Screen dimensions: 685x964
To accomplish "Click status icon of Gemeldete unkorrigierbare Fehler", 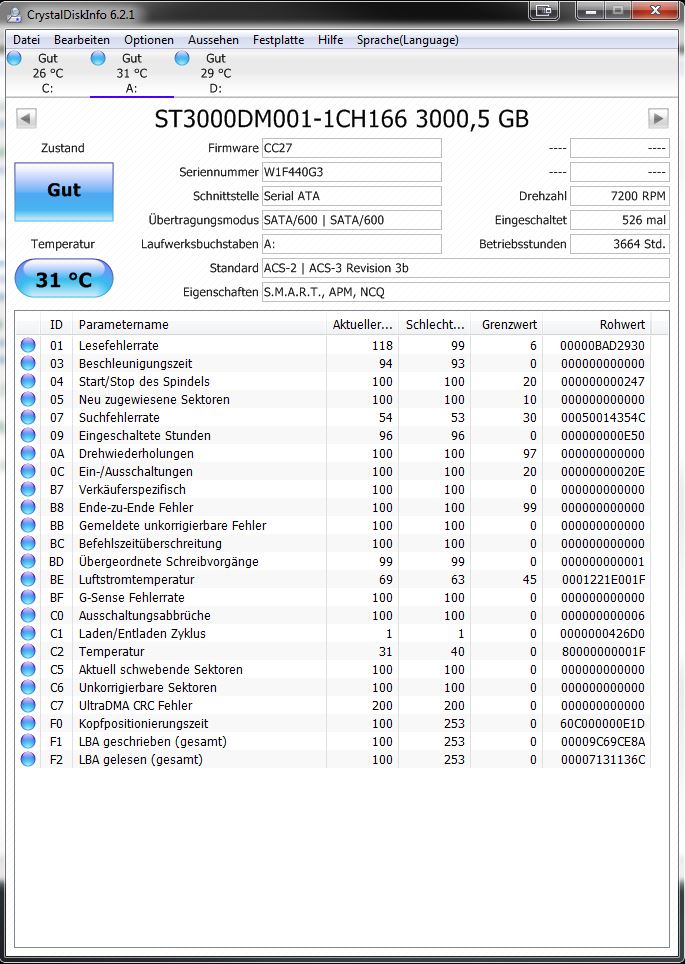I will click(x=28, y=526).
